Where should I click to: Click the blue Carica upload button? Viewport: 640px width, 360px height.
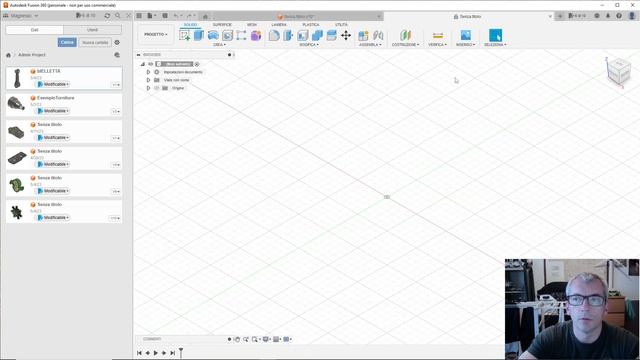coord(67,42)
